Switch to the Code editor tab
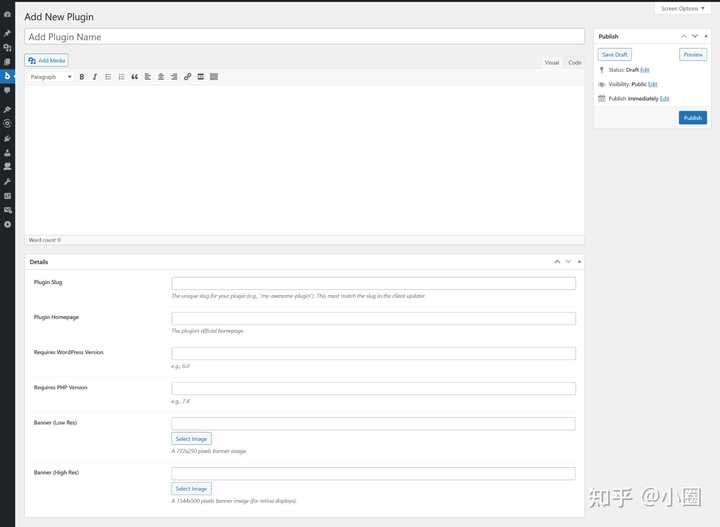This screenshot has height=527, width=720. pos(574,63)
